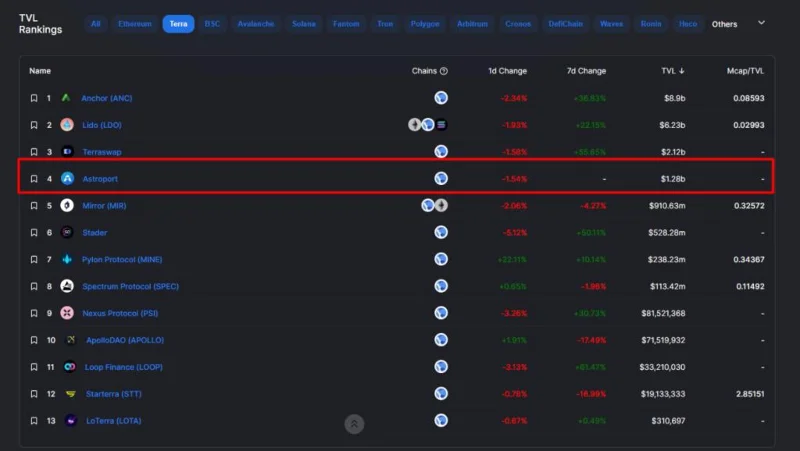Bookmark the Astroport row
The image size is (800, 451).
pyautogui.click(x=34, y=179)
